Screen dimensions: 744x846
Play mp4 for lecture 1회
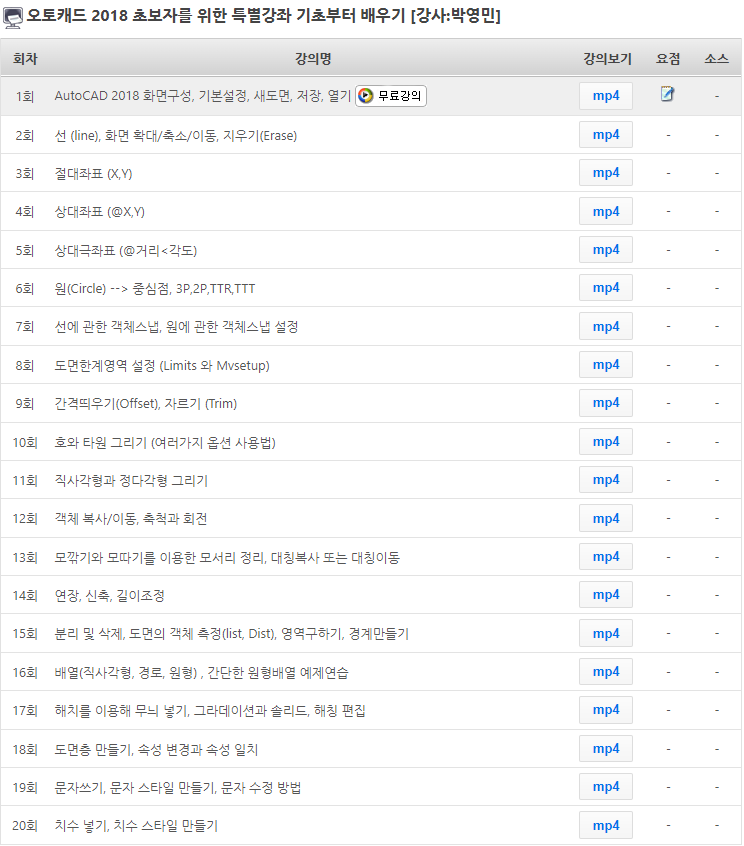(606, 96)
